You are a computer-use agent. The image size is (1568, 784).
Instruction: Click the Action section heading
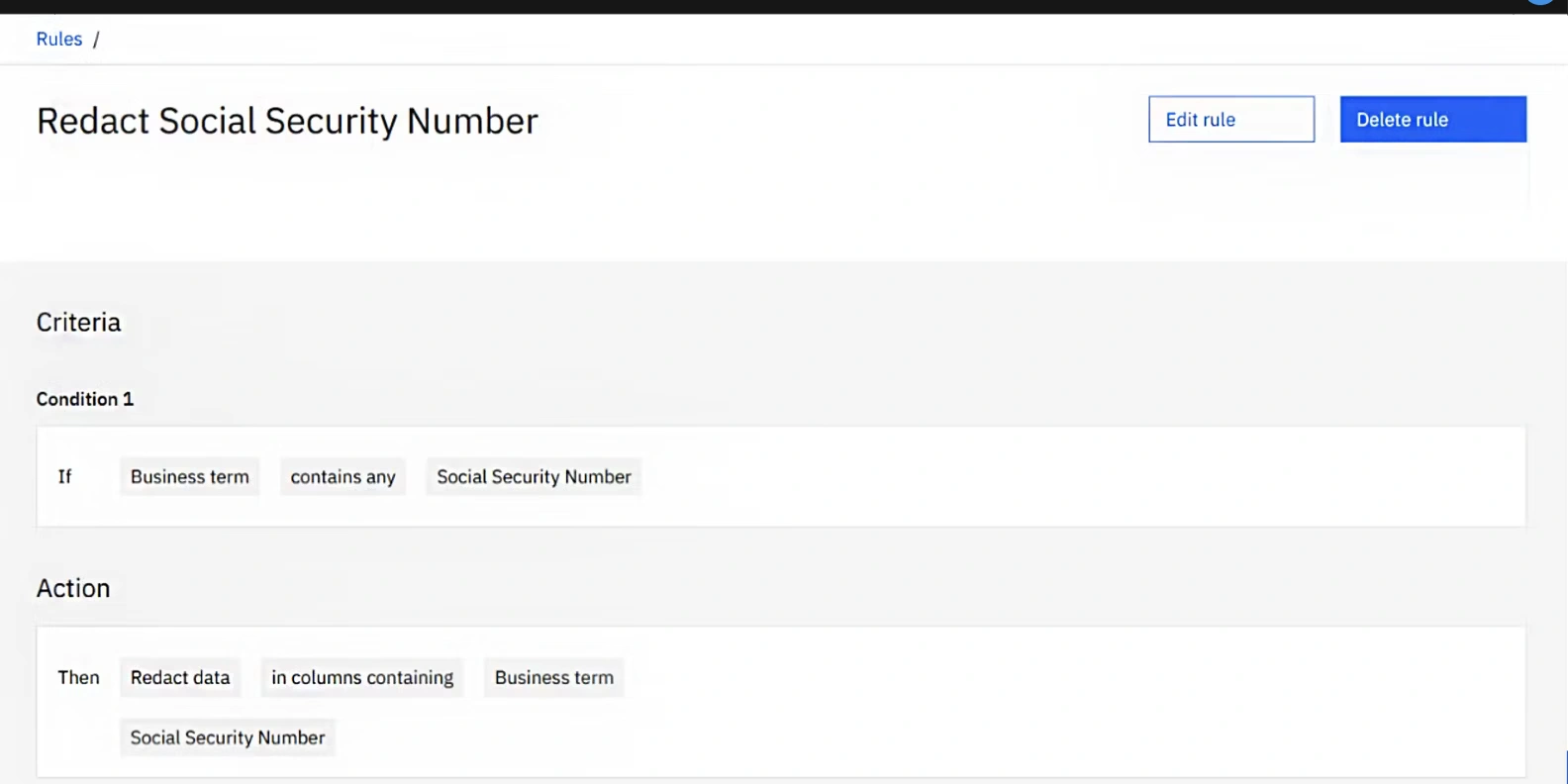(x=73, y=588)
